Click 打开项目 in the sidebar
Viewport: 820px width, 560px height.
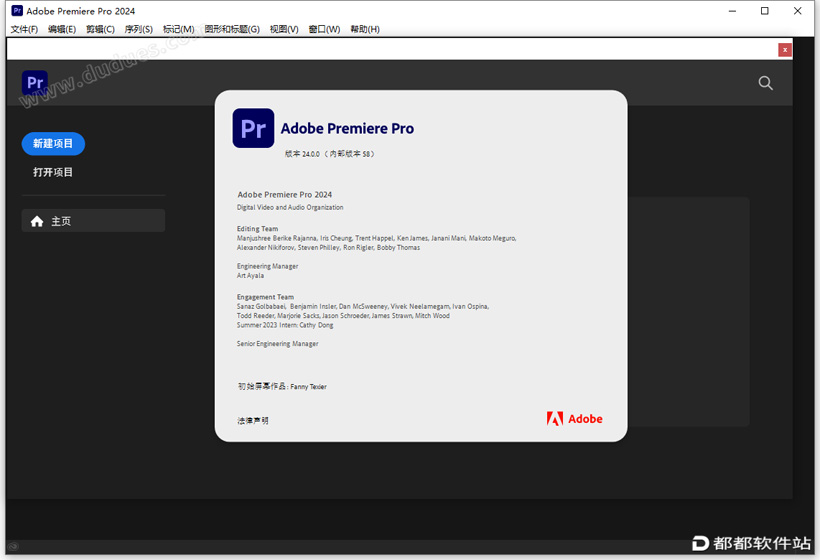coord(53,172)
